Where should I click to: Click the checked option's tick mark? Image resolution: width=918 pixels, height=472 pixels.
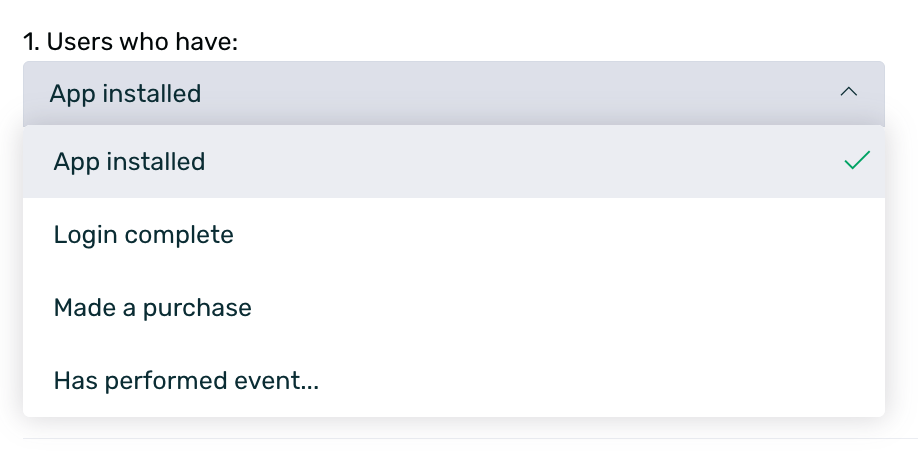857,161
